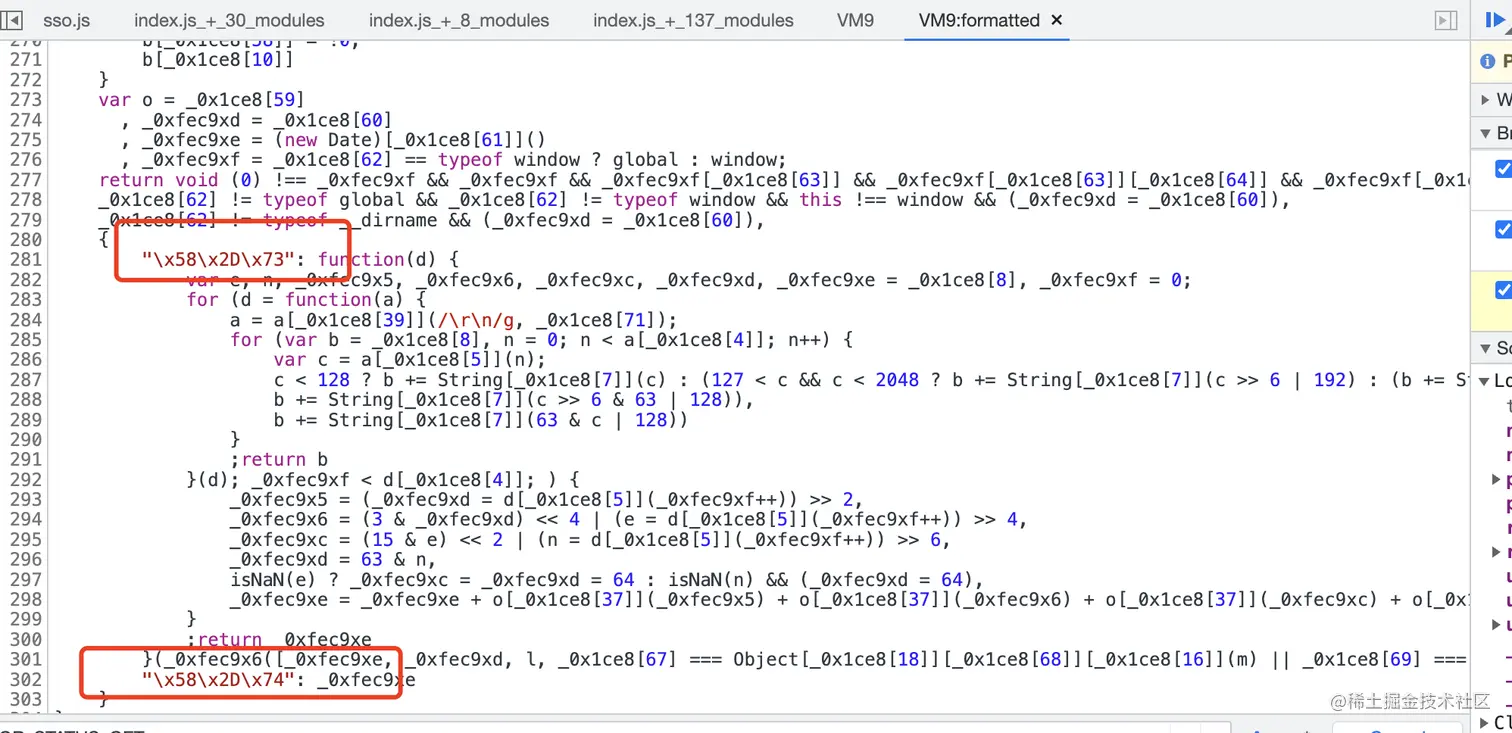Screen dimensions: 1512x733
Task: Click gutter line number 302
Action: tap(26, 680)
